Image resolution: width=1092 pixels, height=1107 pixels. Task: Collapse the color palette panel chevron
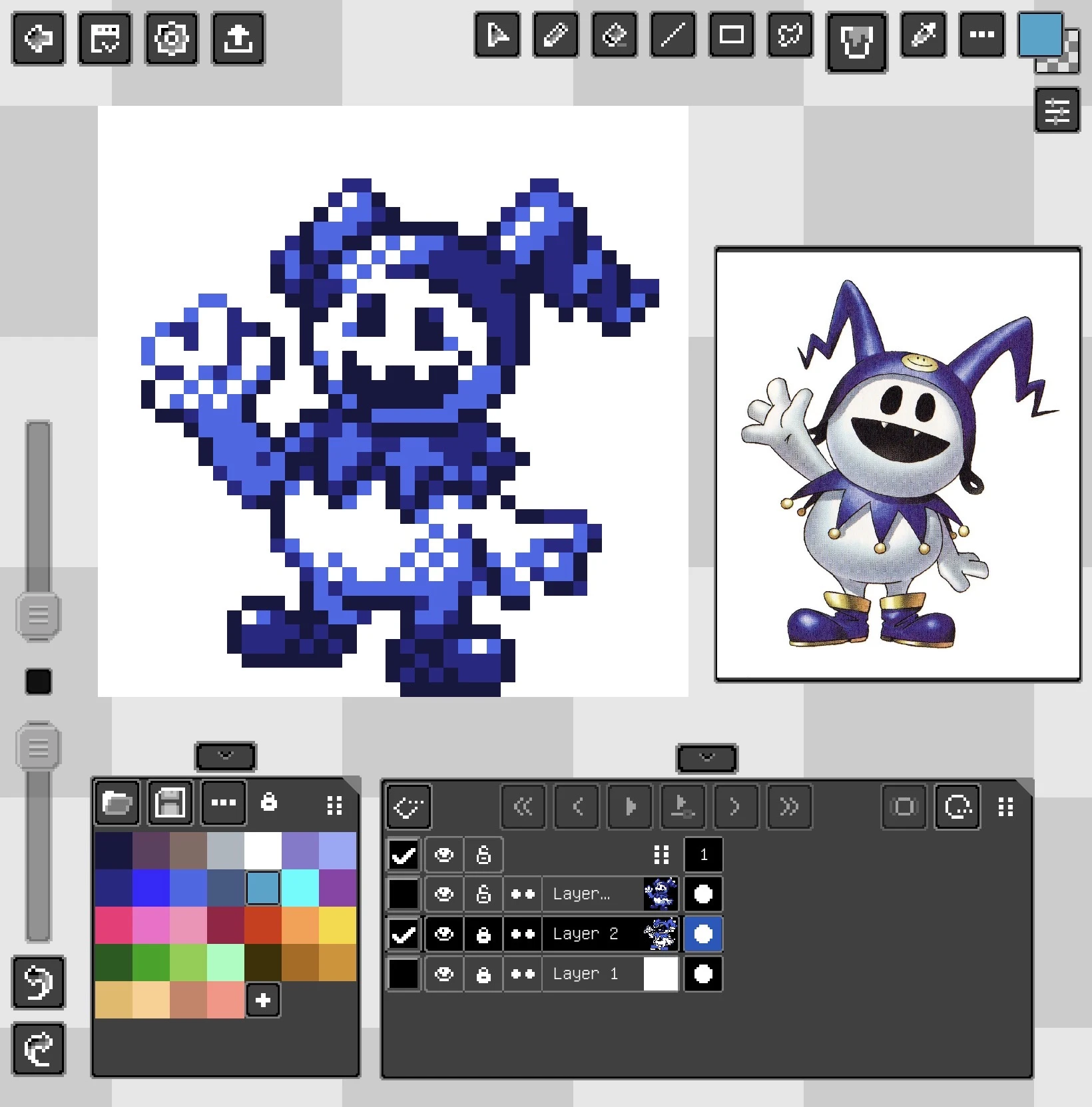(x=226, y=756)
